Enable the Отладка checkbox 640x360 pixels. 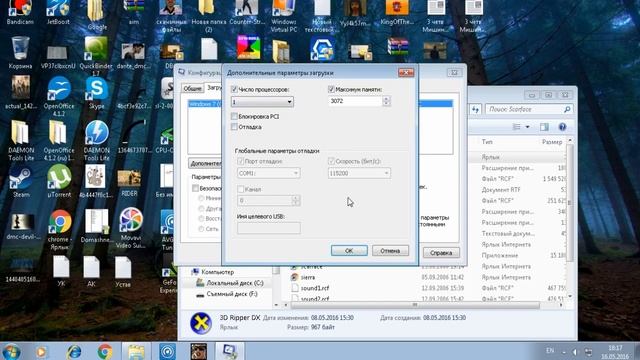(234, 127)
